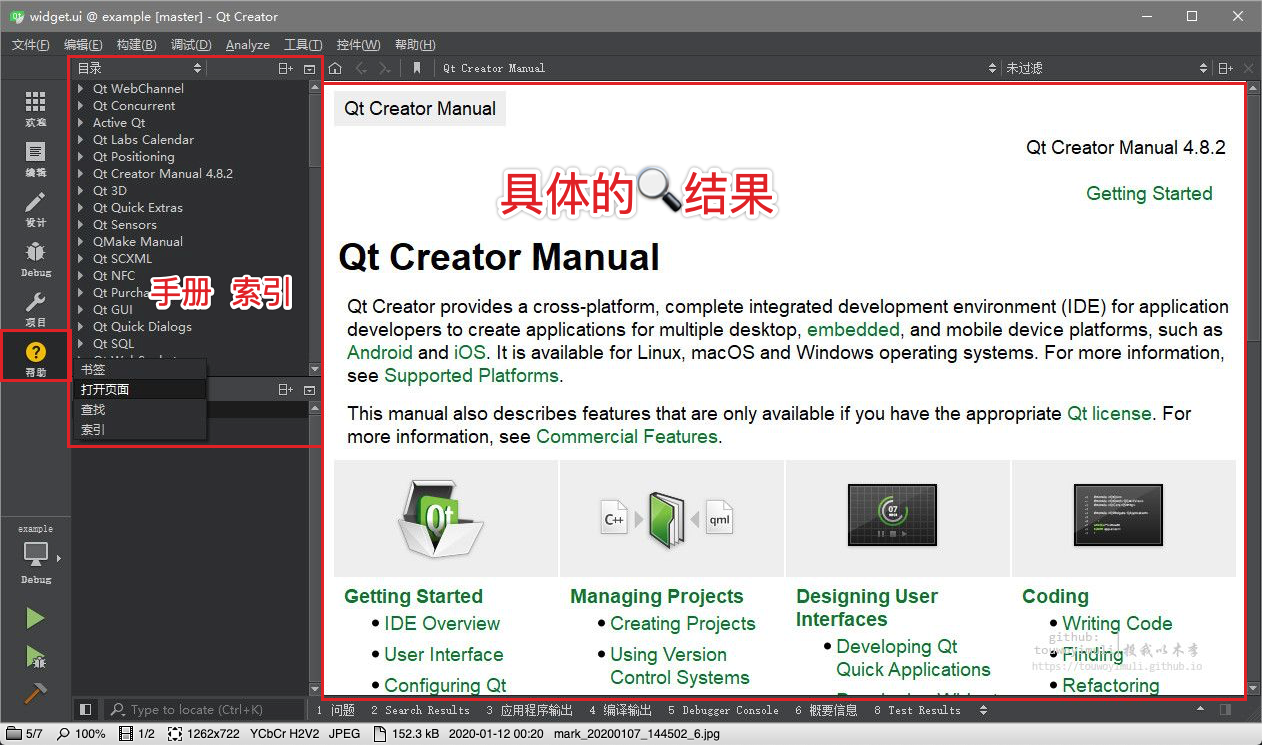Toggle the right sidebar button in the status bar
The width and height of the screenshot is (1262, 745).
click(1226, 710)
